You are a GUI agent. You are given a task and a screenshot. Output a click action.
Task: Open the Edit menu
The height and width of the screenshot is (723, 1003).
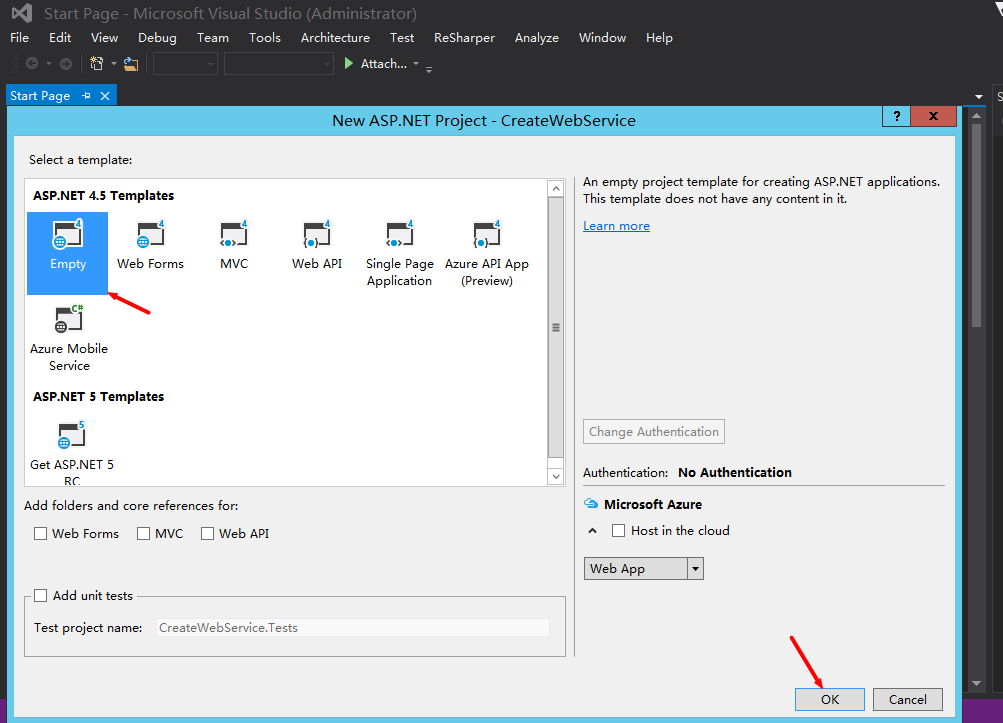click(60, 38)
